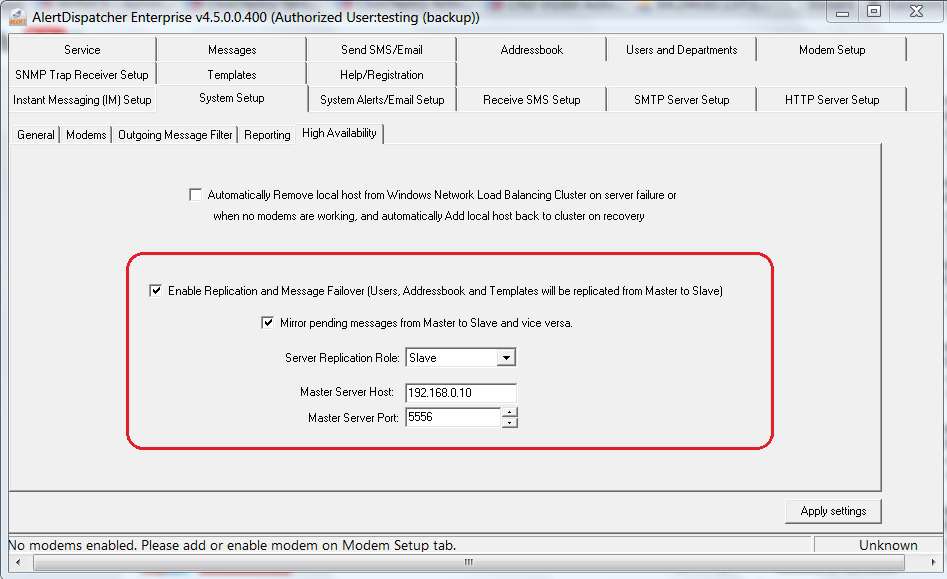
Task: Click the 'No modems enabled' status message
Action: (233, 545)
